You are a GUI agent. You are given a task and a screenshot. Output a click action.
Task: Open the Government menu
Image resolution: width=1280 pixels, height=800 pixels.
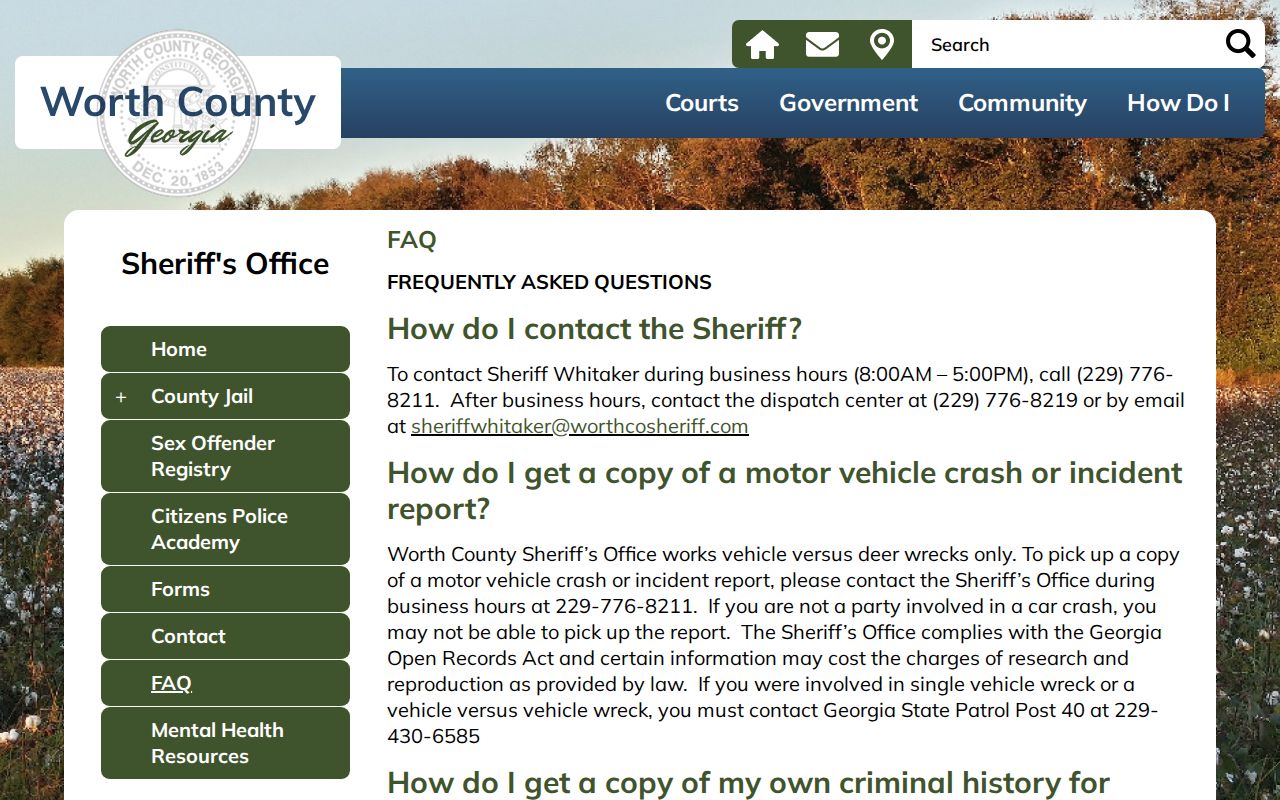point(848,103)
